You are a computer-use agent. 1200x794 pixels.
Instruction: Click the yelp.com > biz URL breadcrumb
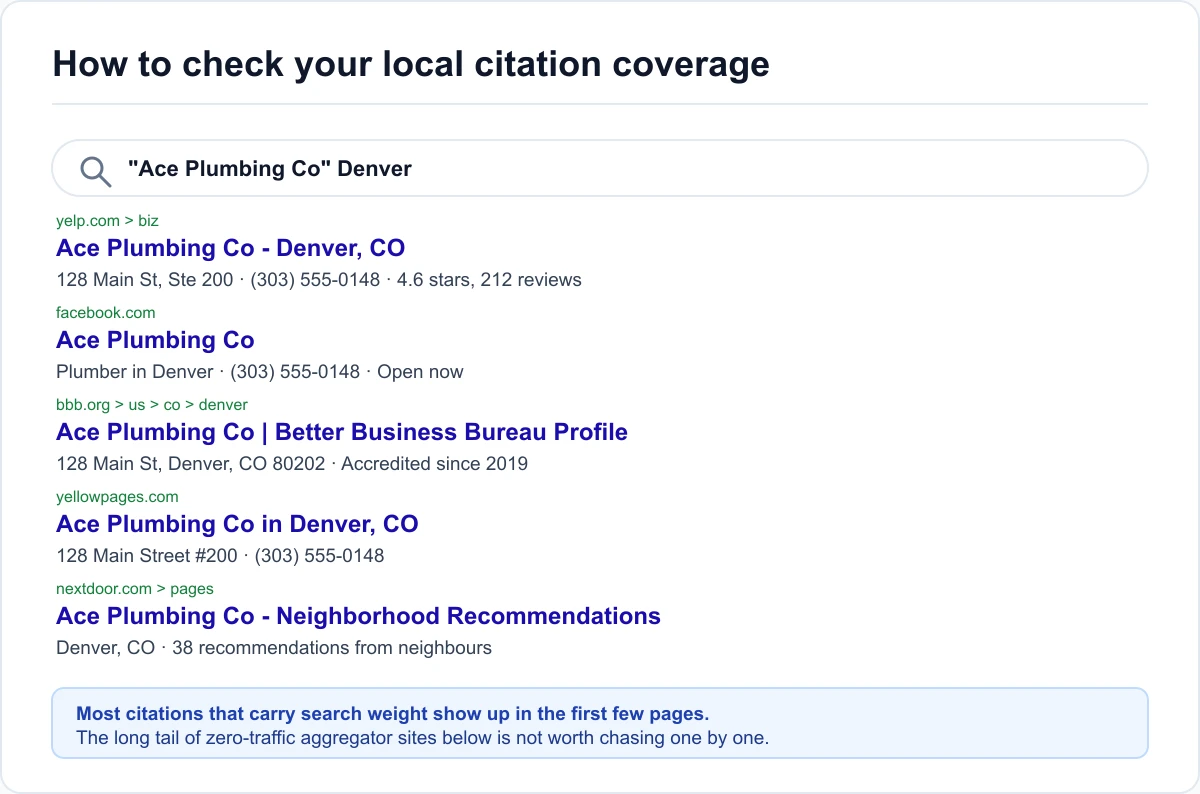coord(108,221)
